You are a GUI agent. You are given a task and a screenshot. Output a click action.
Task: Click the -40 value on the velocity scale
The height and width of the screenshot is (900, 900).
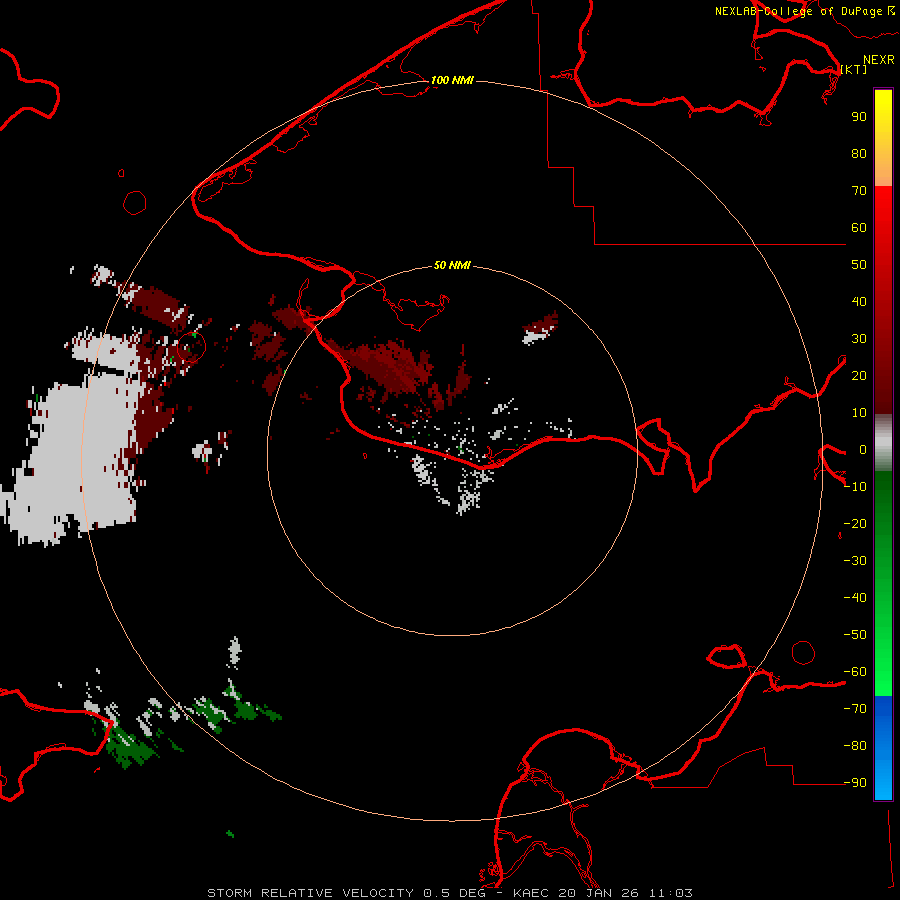point(855,598)
